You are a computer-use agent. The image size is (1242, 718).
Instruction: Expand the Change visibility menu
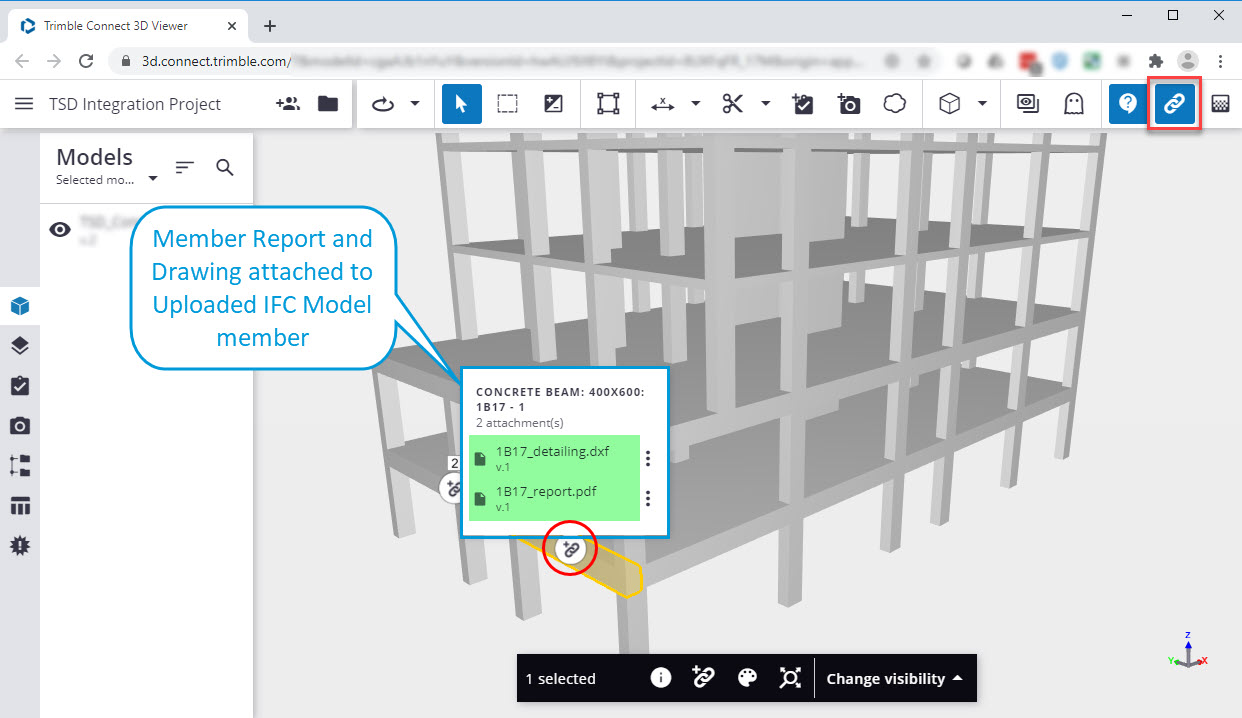pyautogui.click(x=893, y=678)
